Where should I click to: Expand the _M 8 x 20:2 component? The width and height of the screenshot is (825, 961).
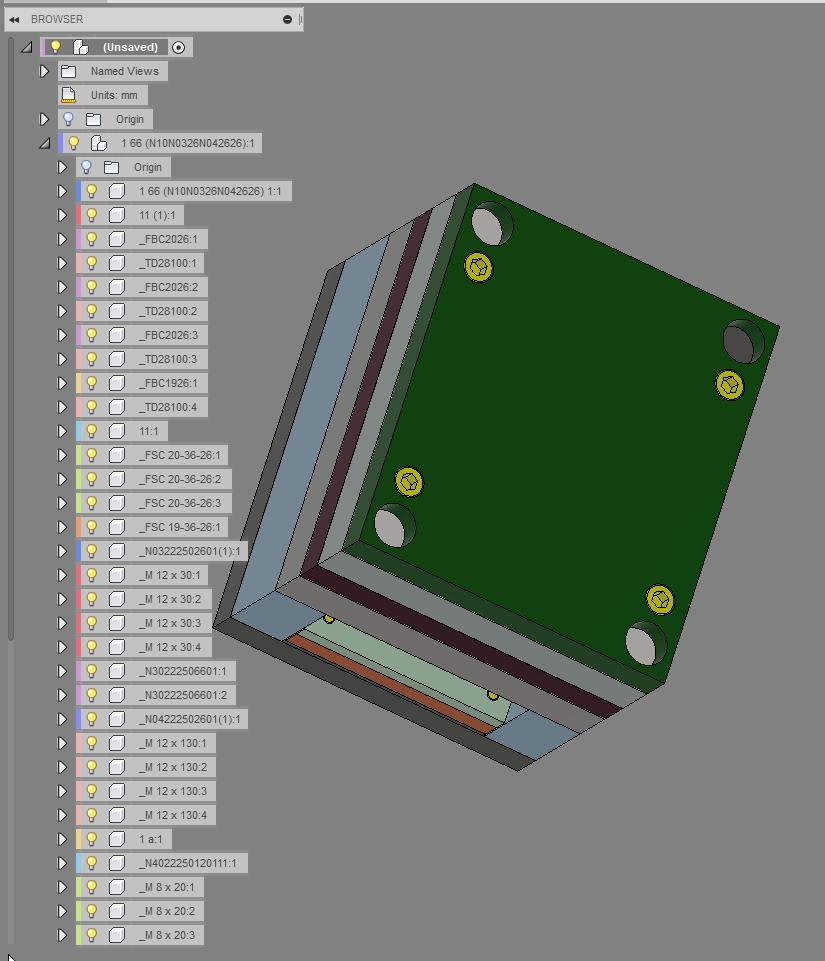coord(62,911)
